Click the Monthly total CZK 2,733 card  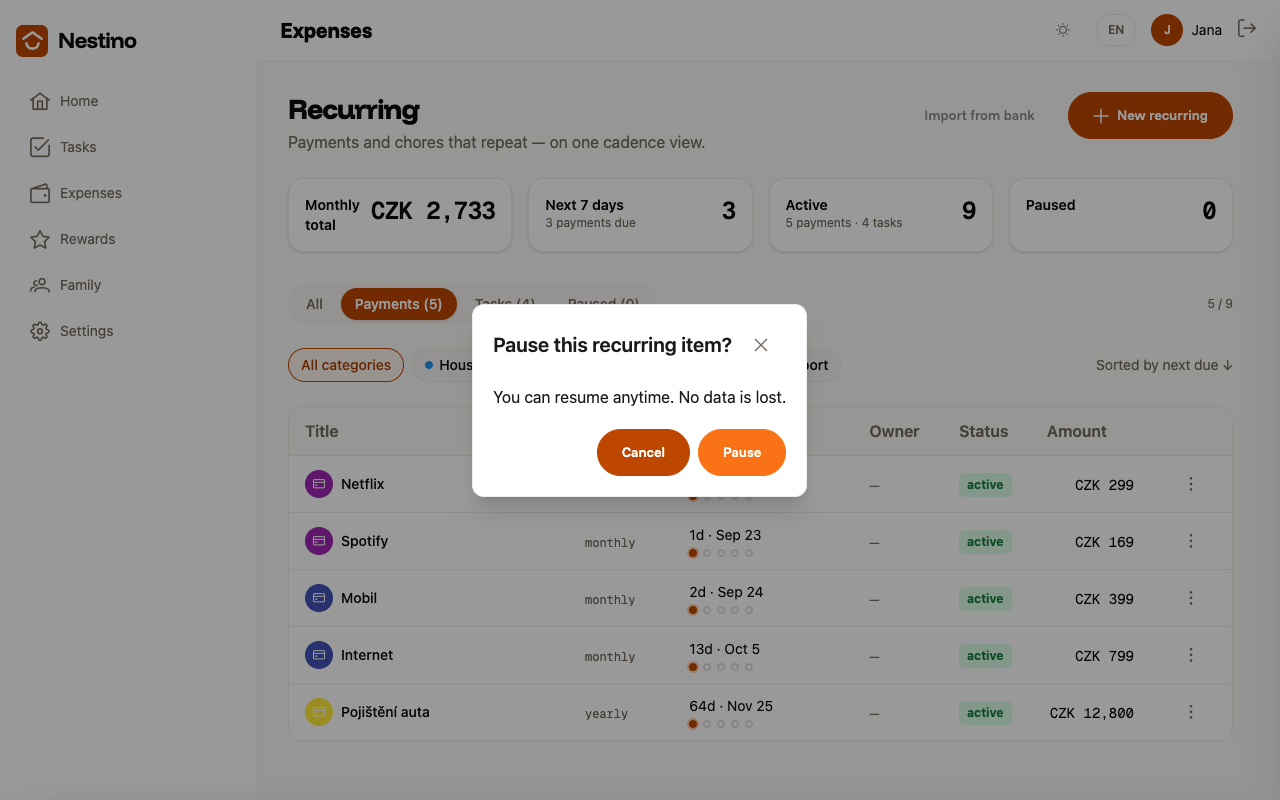click(400, 215)
